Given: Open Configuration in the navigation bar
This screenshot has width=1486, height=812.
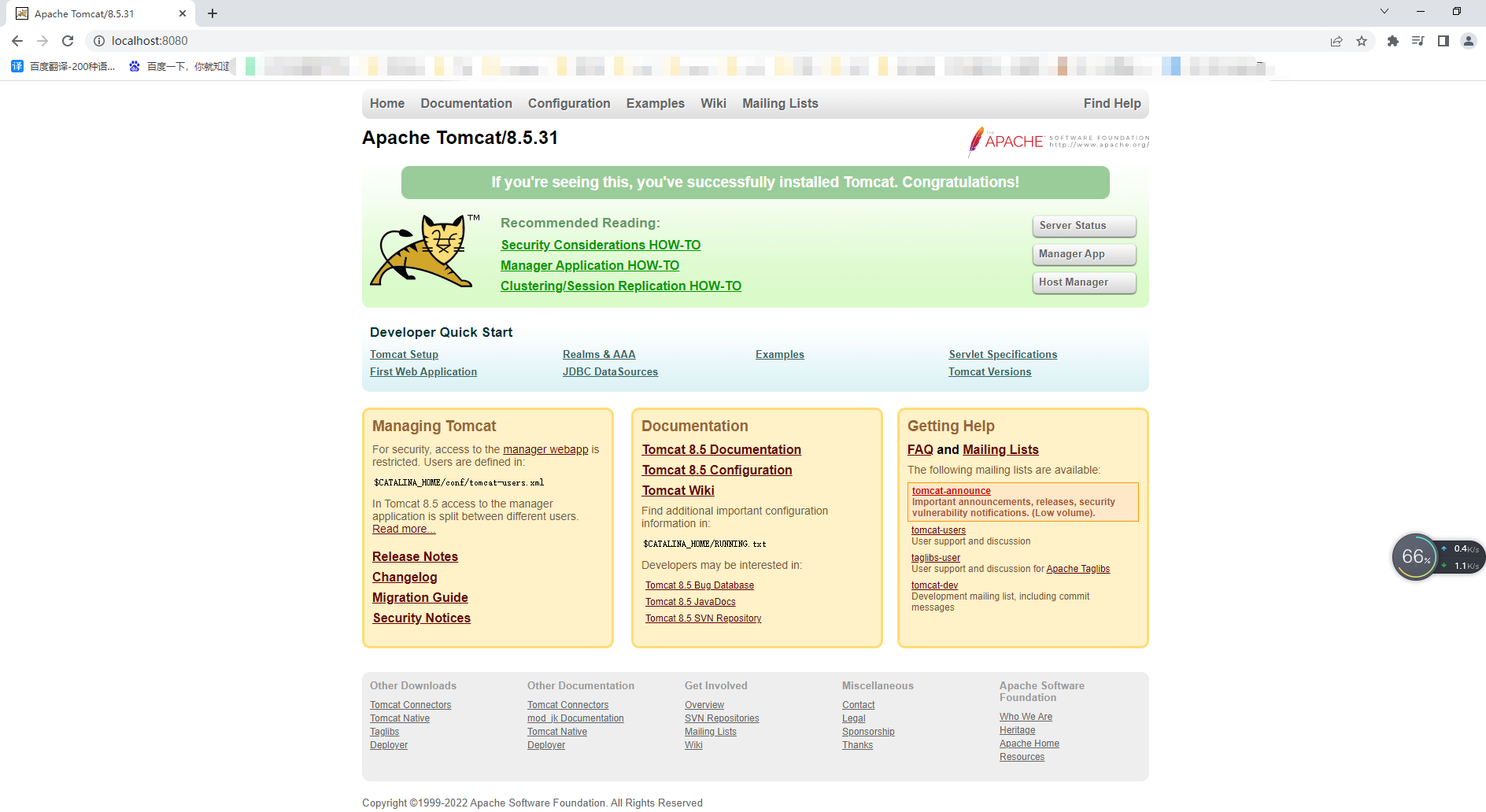Looking at the screenshot, I should (569, 103).
